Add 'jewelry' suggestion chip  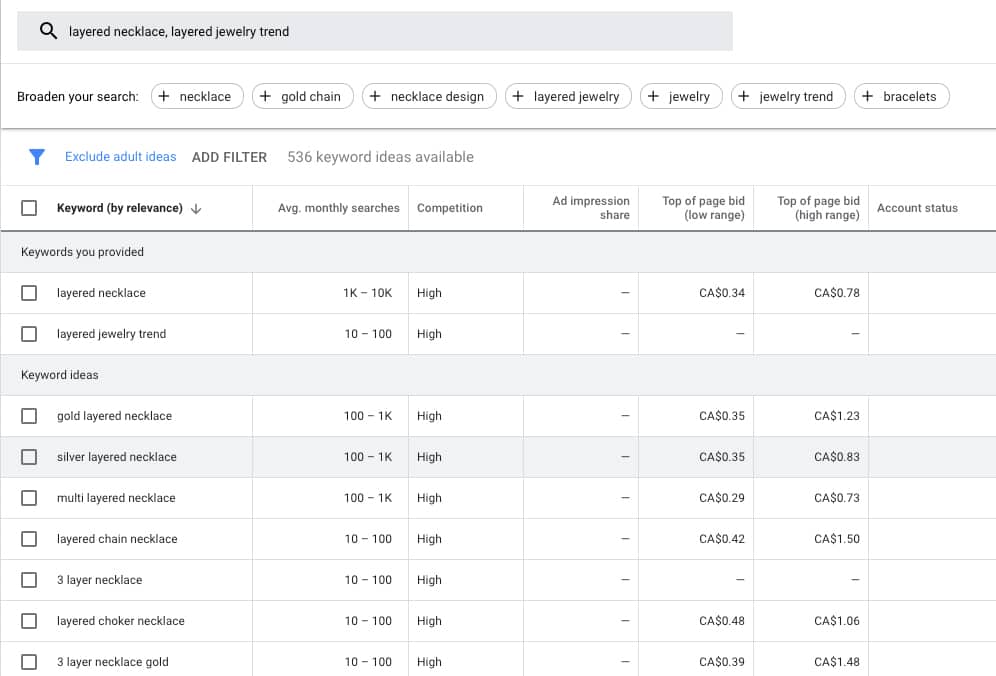point(681,97)
